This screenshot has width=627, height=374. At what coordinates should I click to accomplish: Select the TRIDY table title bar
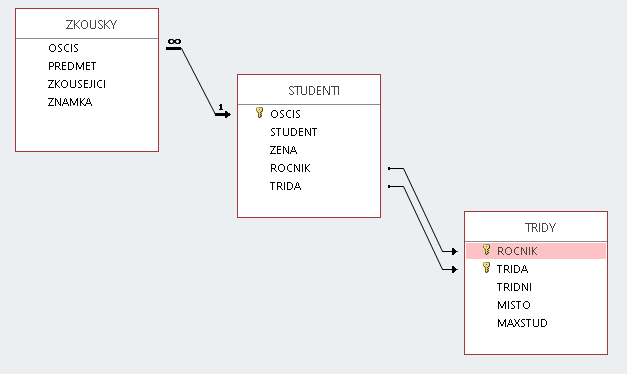(536, 227)
